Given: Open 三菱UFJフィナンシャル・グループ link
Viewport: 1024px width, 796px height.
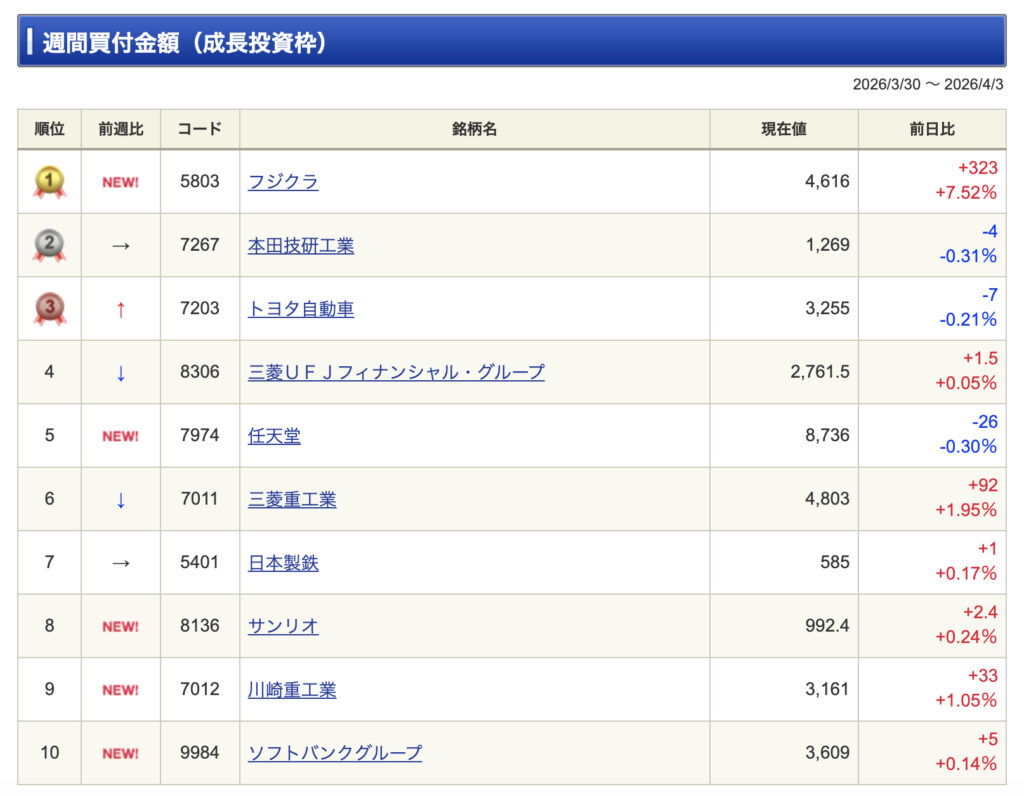Looking at the screenshot, I should point(396,373).
